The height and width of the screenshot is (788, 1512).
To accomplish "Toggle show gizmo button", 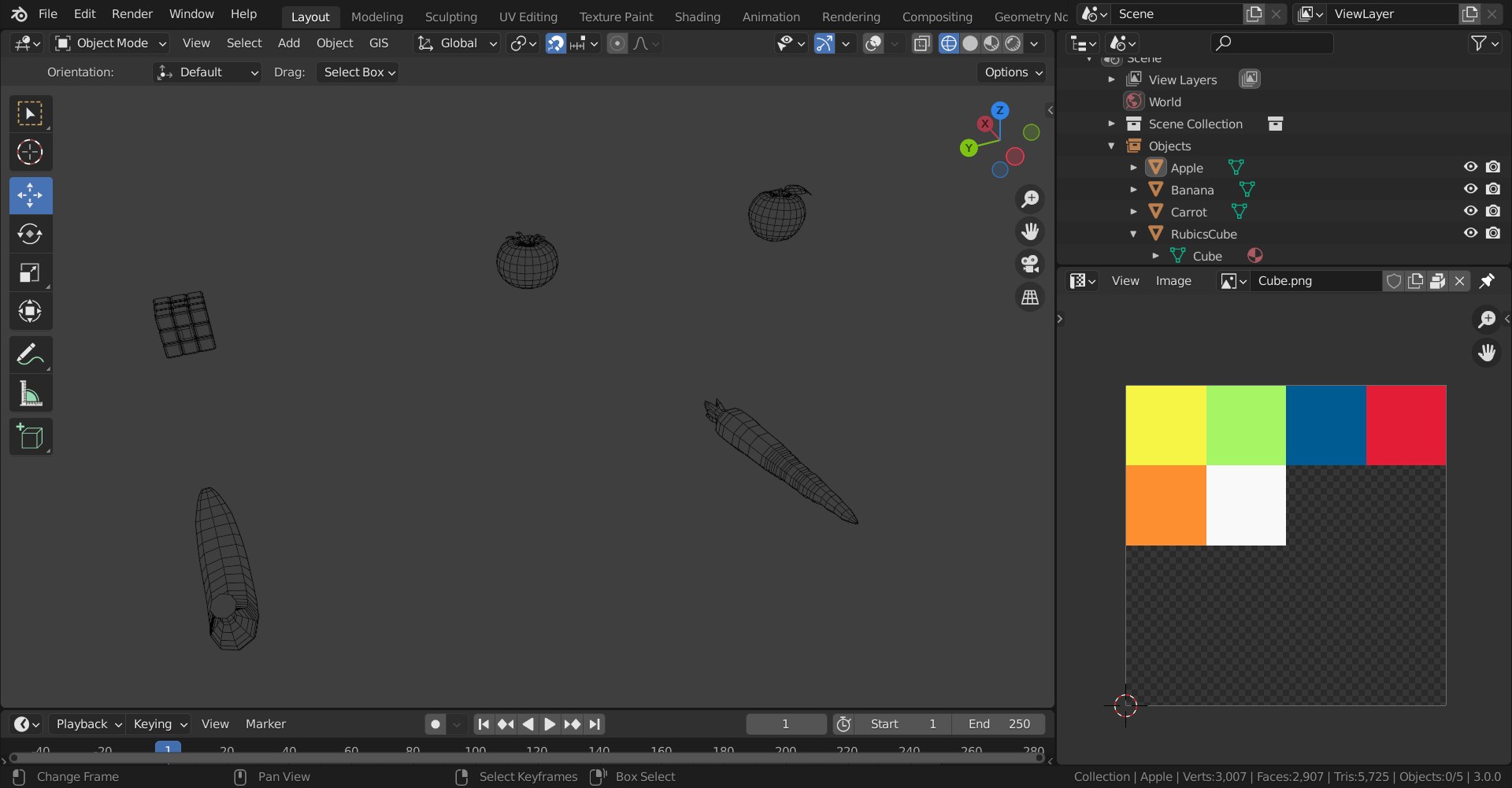I will [x=824, y=43].
